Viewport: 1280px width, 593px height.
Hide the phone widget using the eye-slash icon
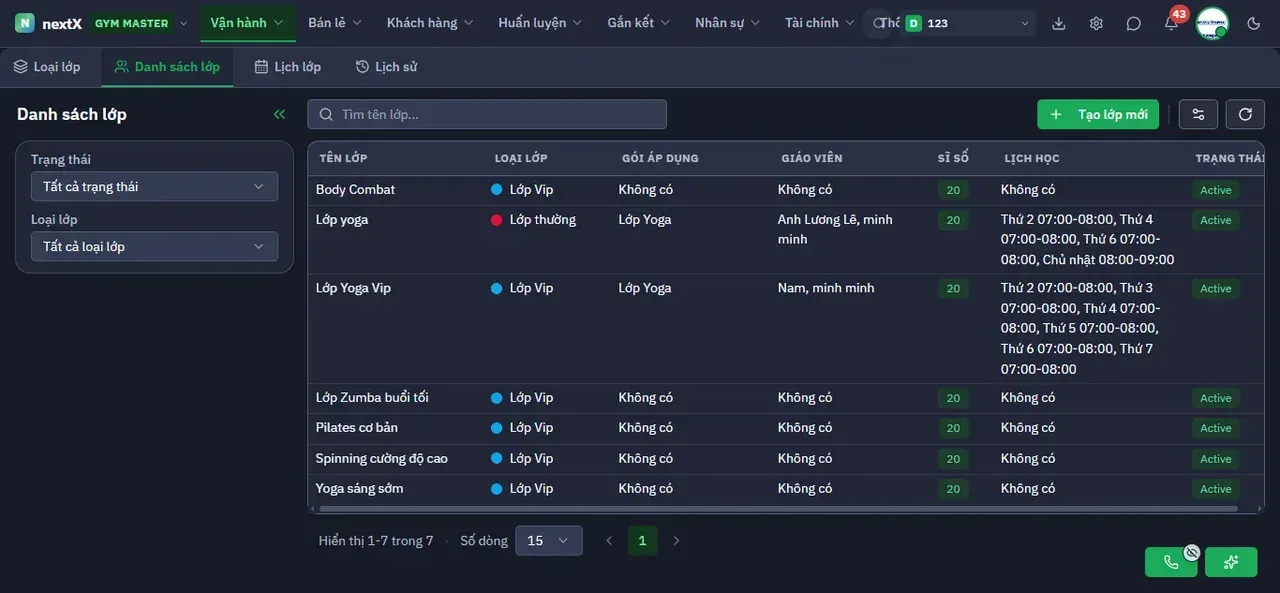(1192, 552)
